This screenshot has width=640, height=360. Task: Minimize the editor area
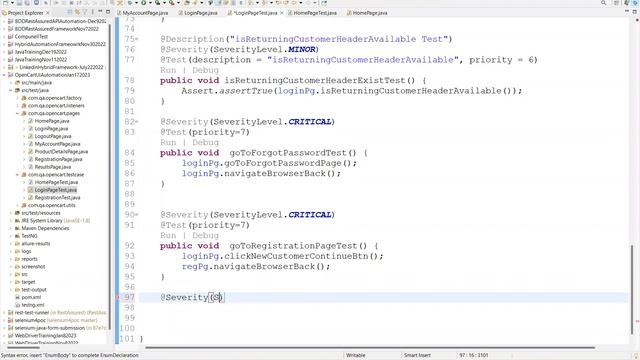(x=627, y=12)
